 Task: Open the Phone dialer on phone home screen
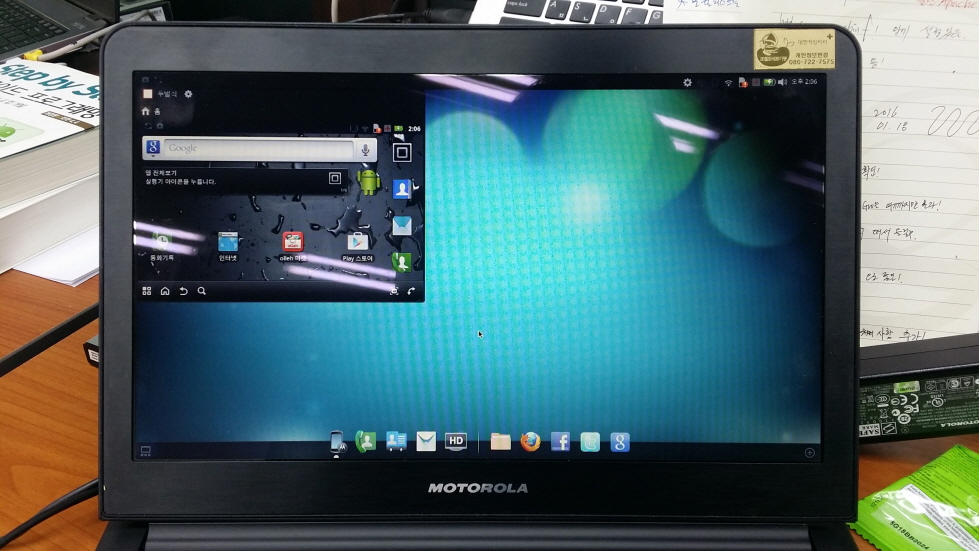click(x=401, y=262)
